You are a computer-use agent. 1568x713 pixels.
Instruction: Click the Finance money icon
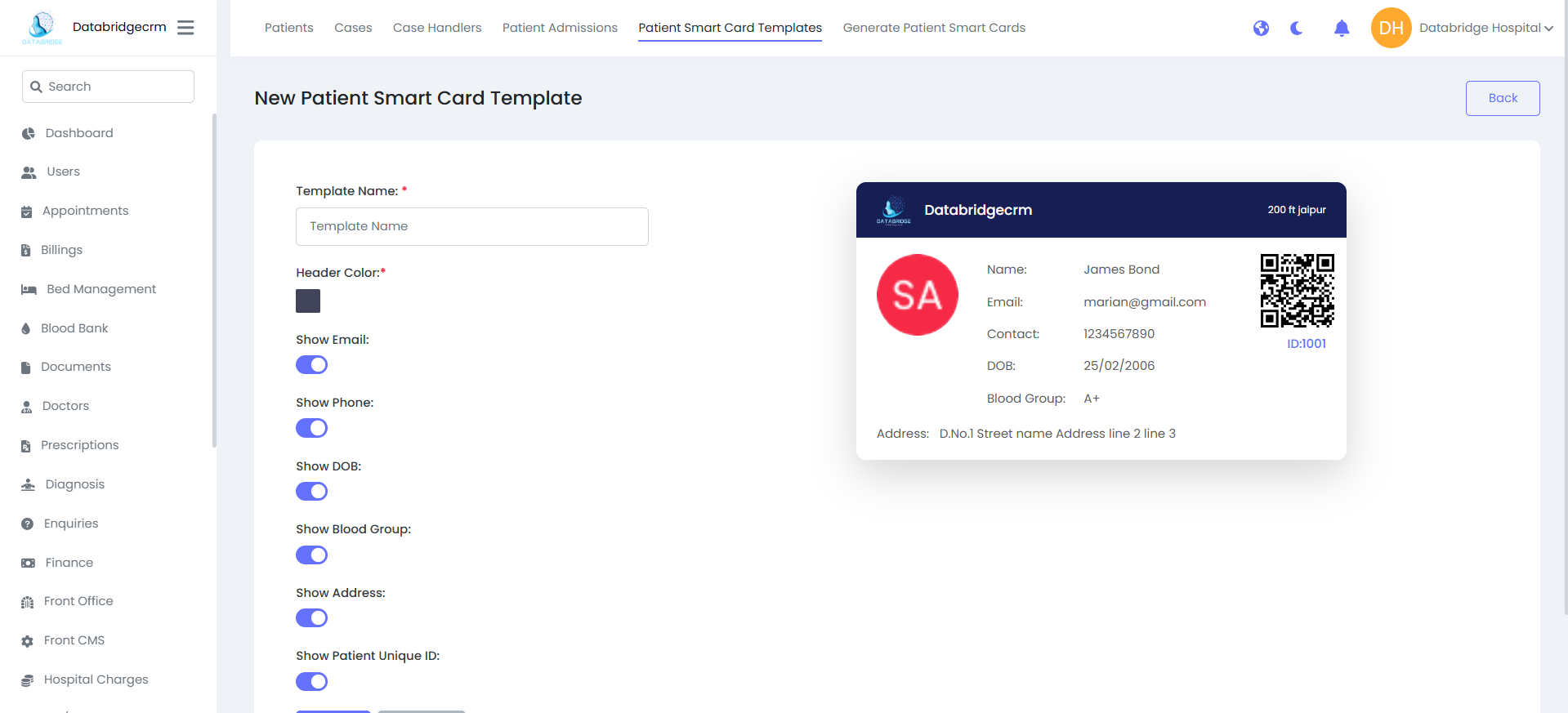pyautogui.click(x=29, y=563)
